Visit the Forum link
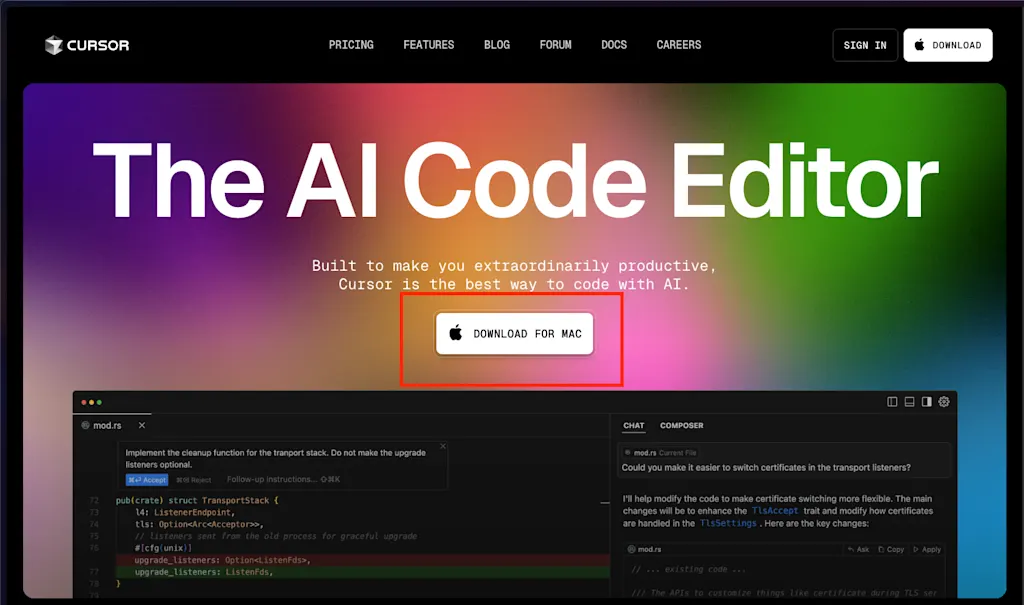The width and height of the screenshot is (1024, 605). (555, 45)
